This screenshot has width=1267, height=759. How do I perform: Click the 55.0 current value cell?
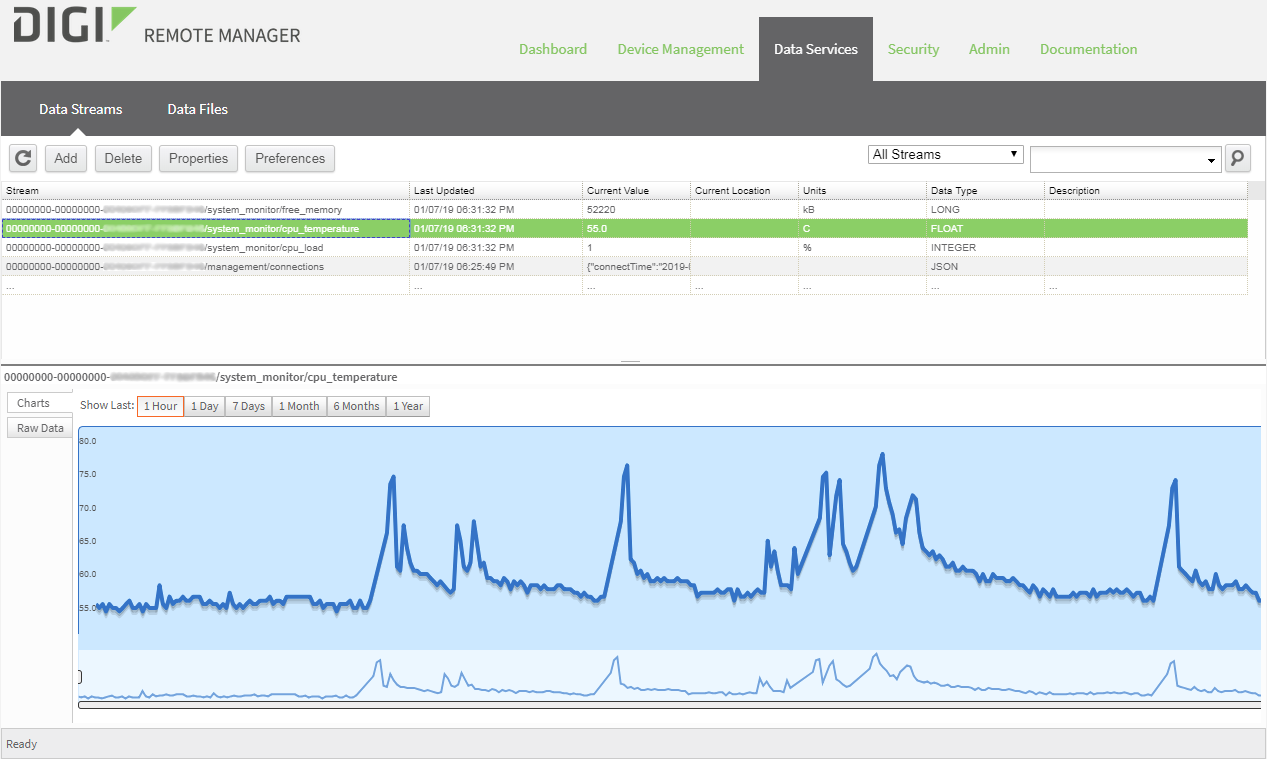point(637,228)
